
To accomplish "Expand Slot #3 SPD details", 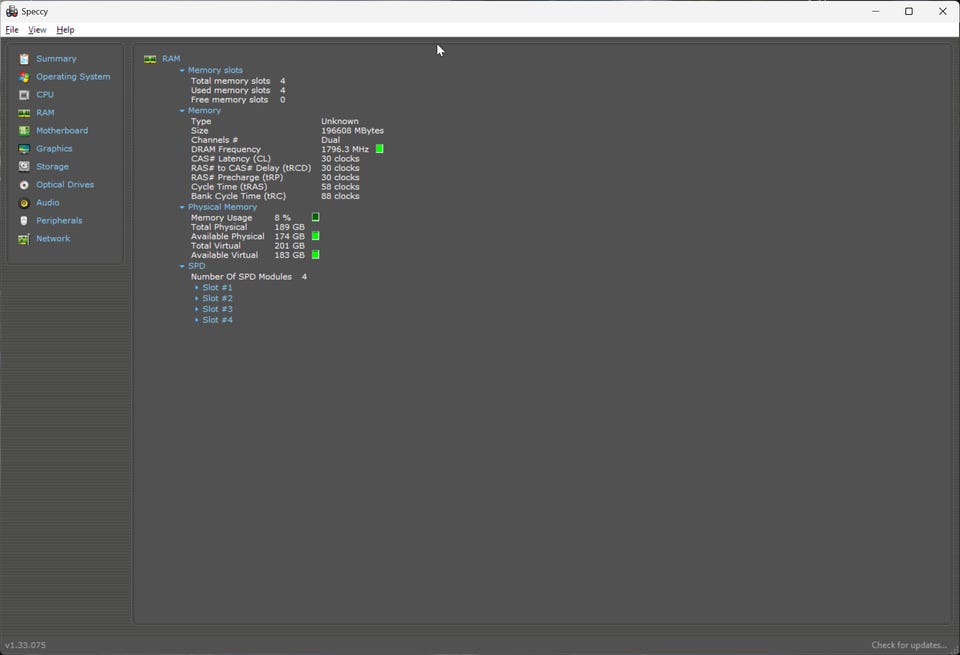I will point(197,310).
